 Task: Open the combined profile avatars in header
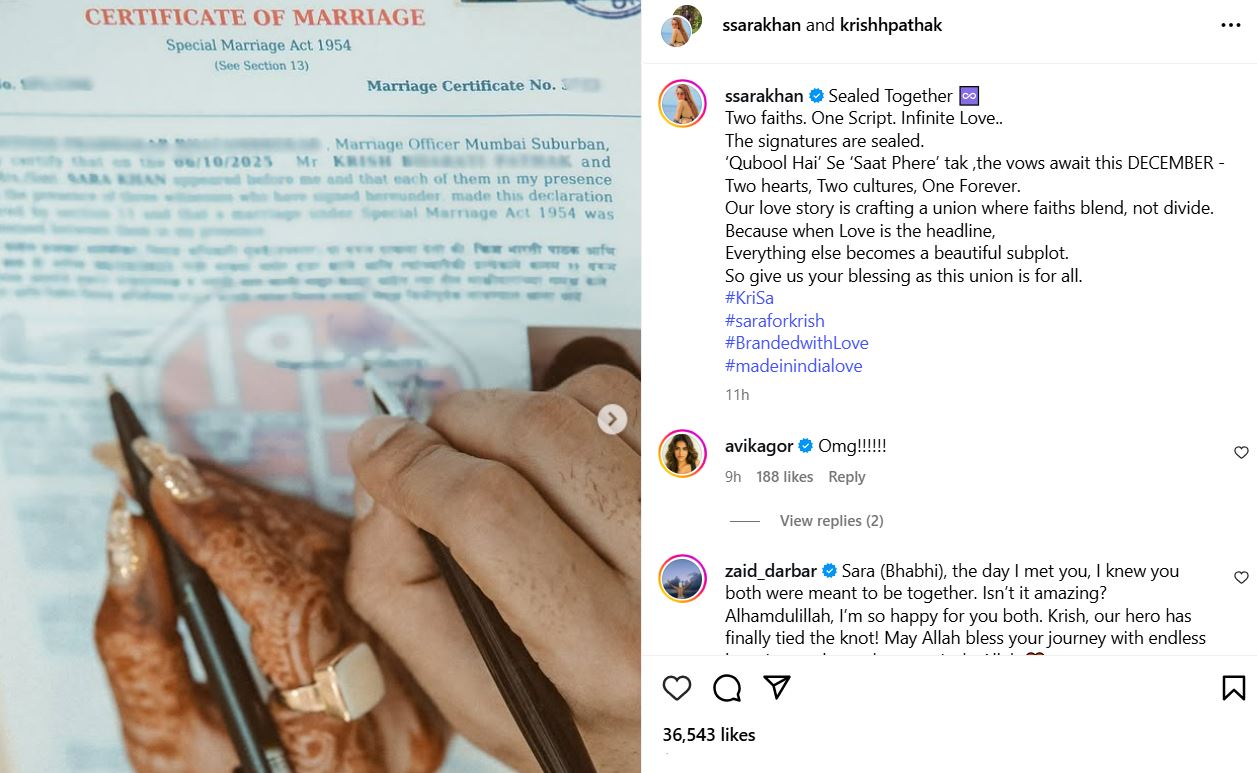click(681, 26)
